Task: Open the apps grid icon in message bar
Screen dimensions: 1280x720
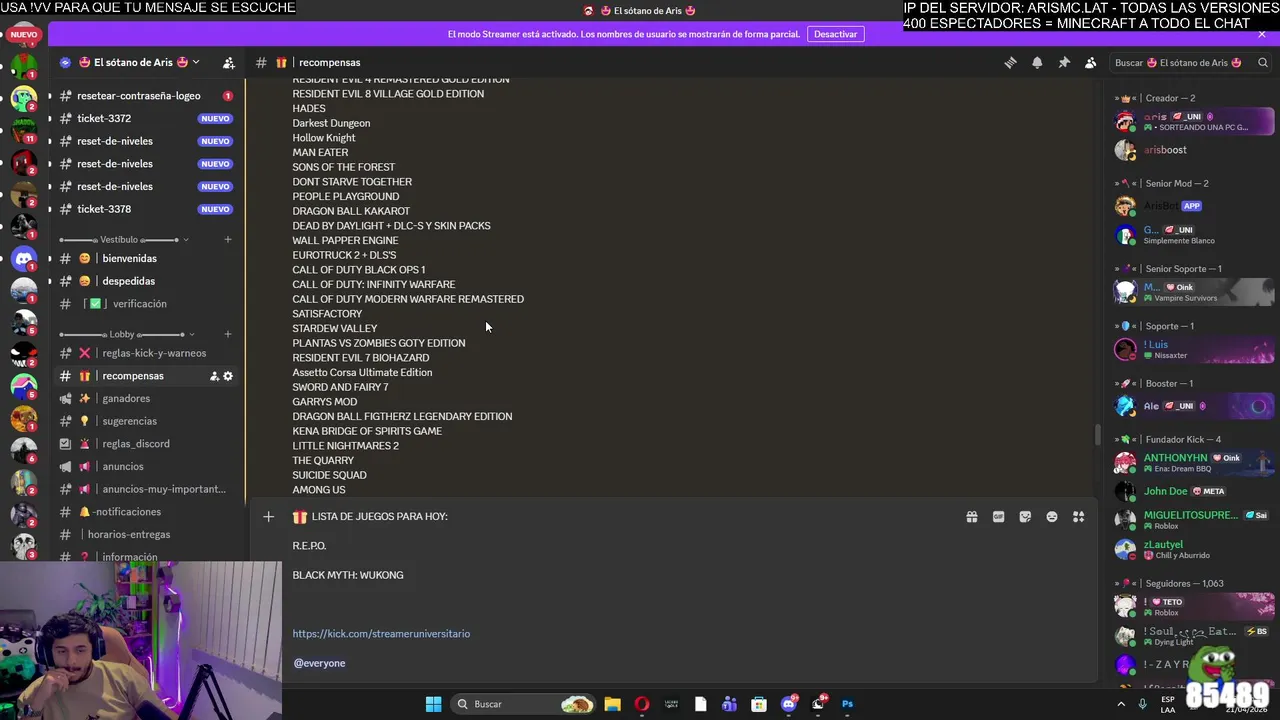Action: [1078, 517]
